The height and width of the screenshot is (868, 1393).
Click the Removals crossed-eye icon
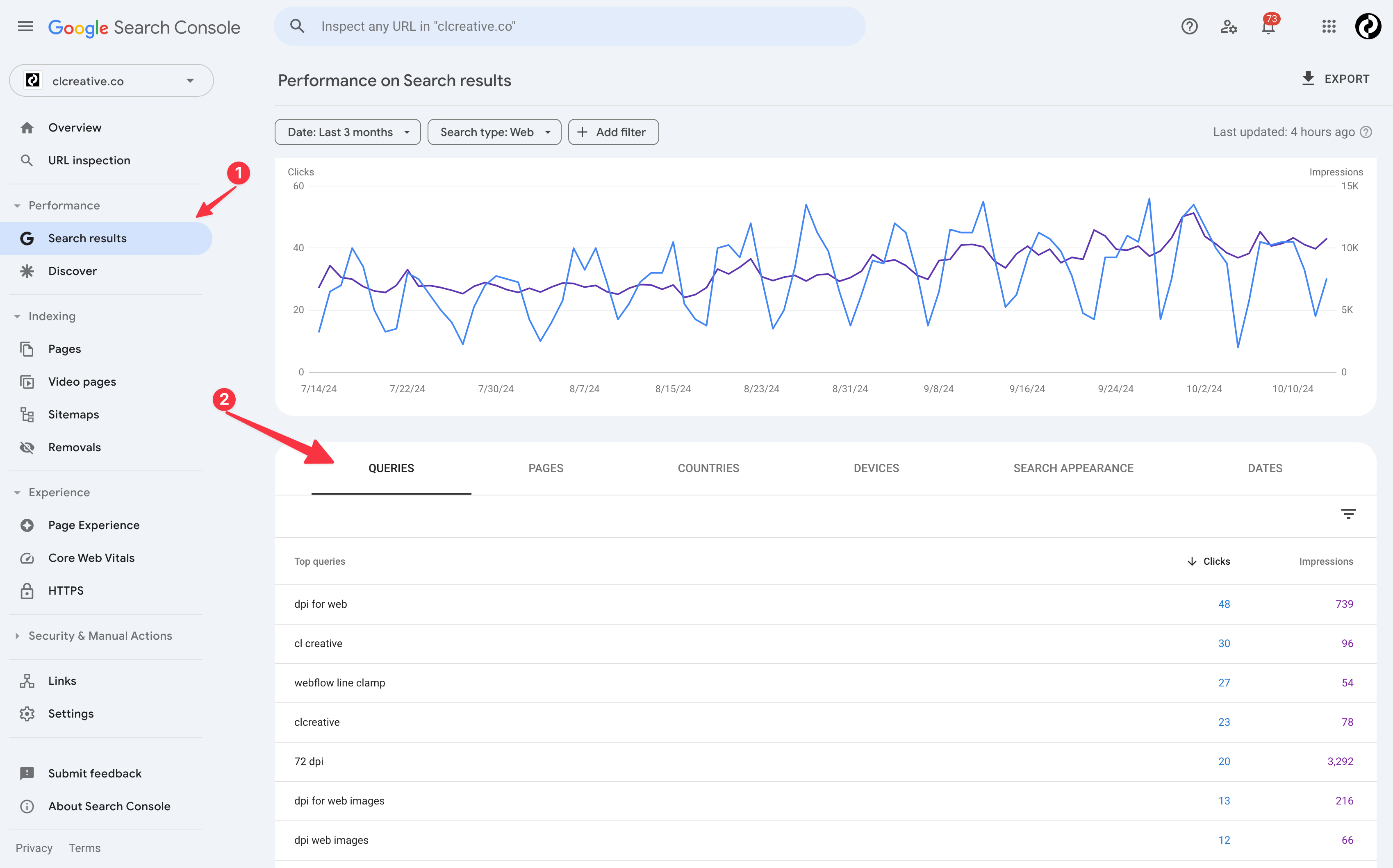(27, 447)
